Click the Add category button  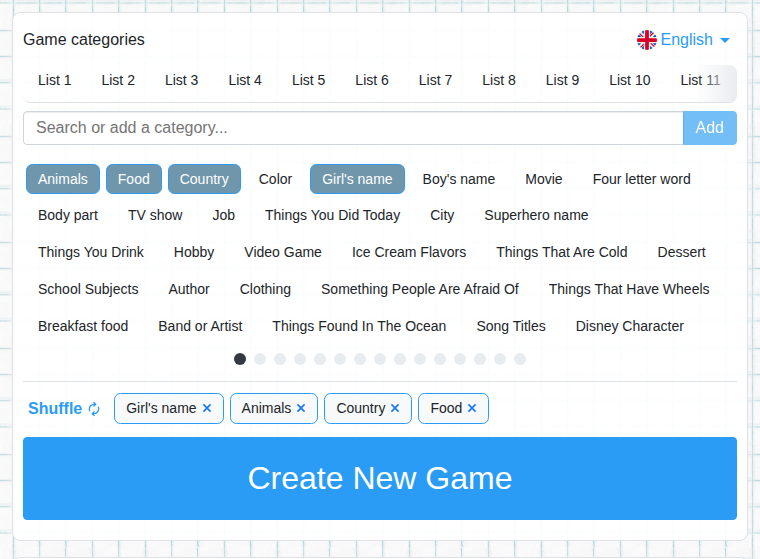point(710,128)
